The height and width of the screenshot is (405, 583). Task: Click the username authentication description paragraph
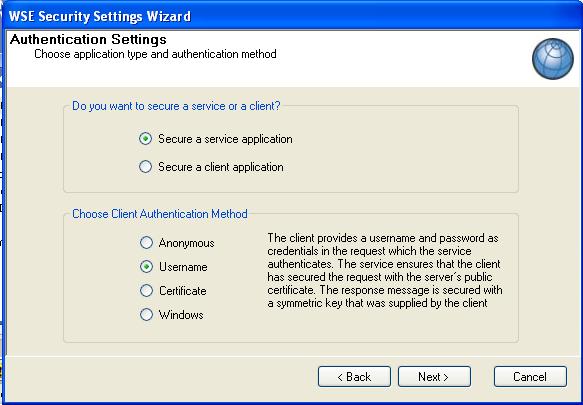coord(385,270)
